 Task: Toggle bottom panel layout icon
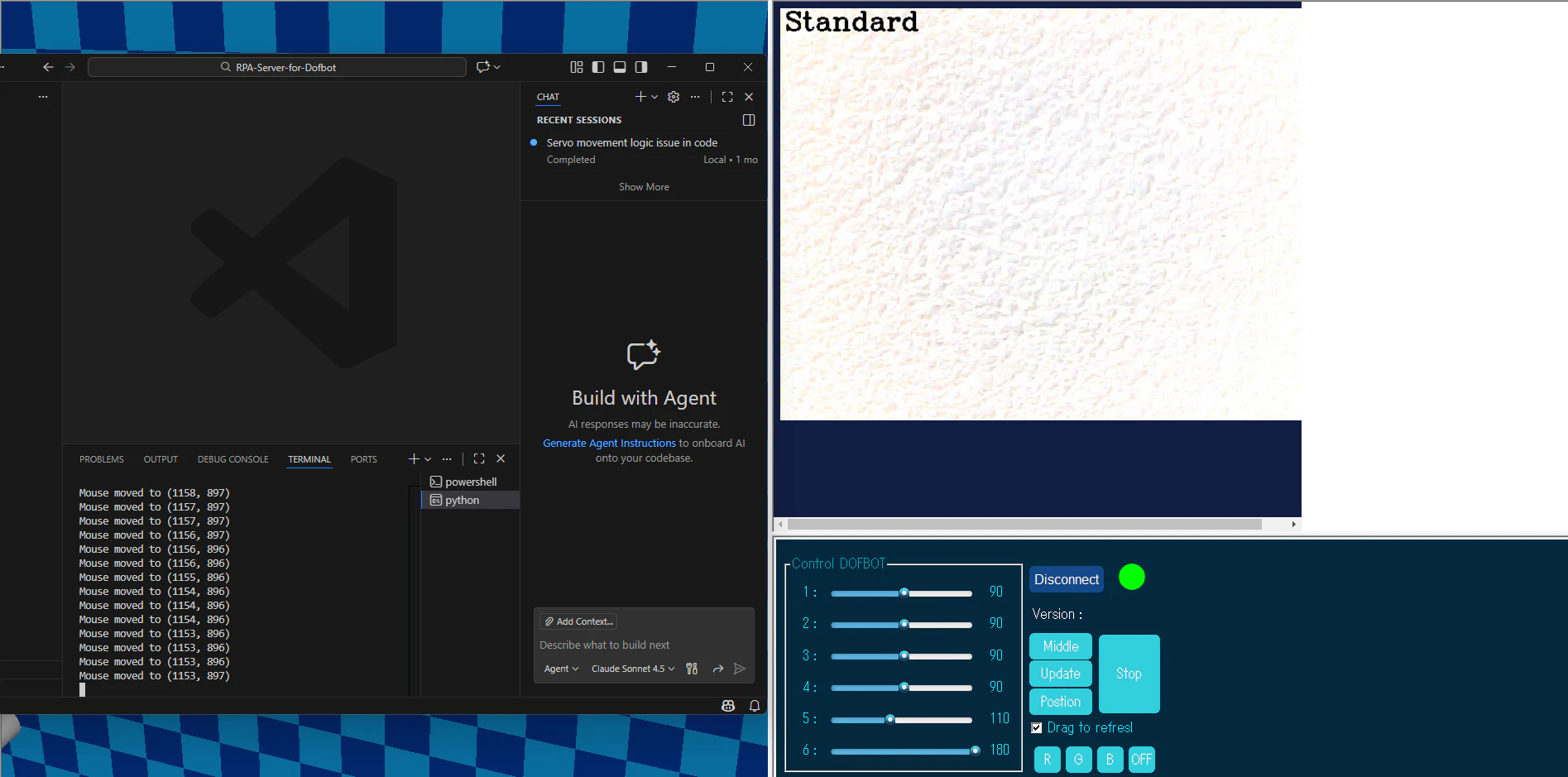pyautogui.click(x=620, y=67)
